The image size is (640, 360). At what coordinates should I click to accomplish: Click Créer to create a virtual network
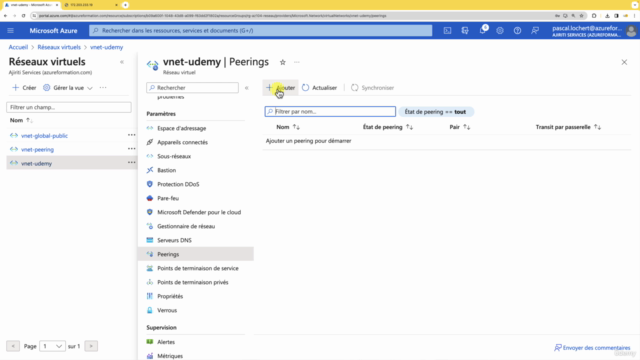pos(24,88)
